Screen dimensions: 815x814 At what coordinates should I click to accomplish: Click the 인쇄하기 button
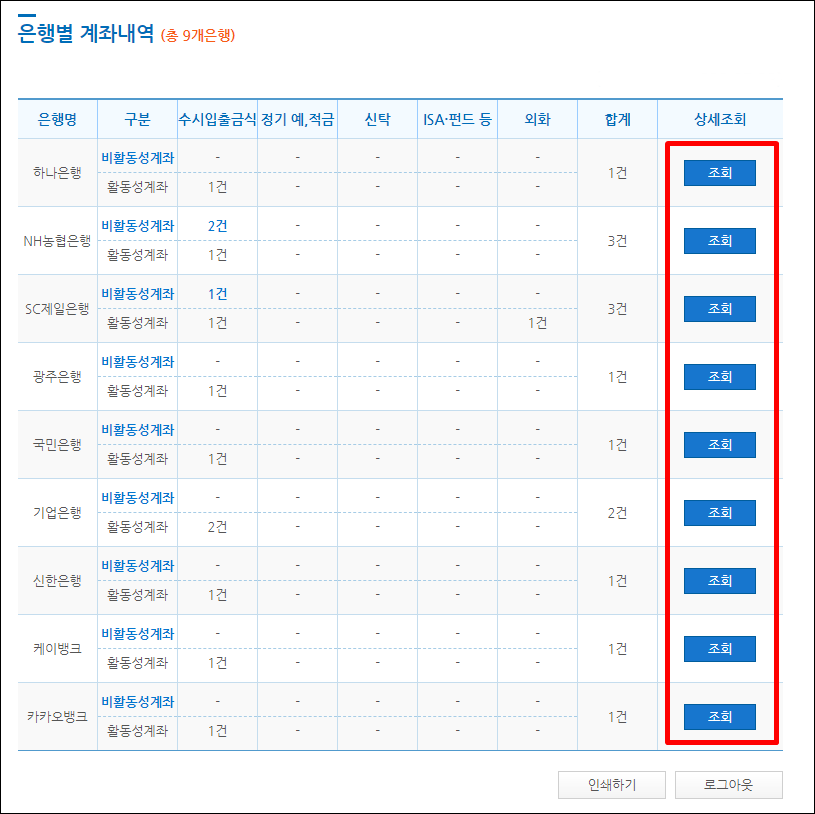tap(611, 784)
